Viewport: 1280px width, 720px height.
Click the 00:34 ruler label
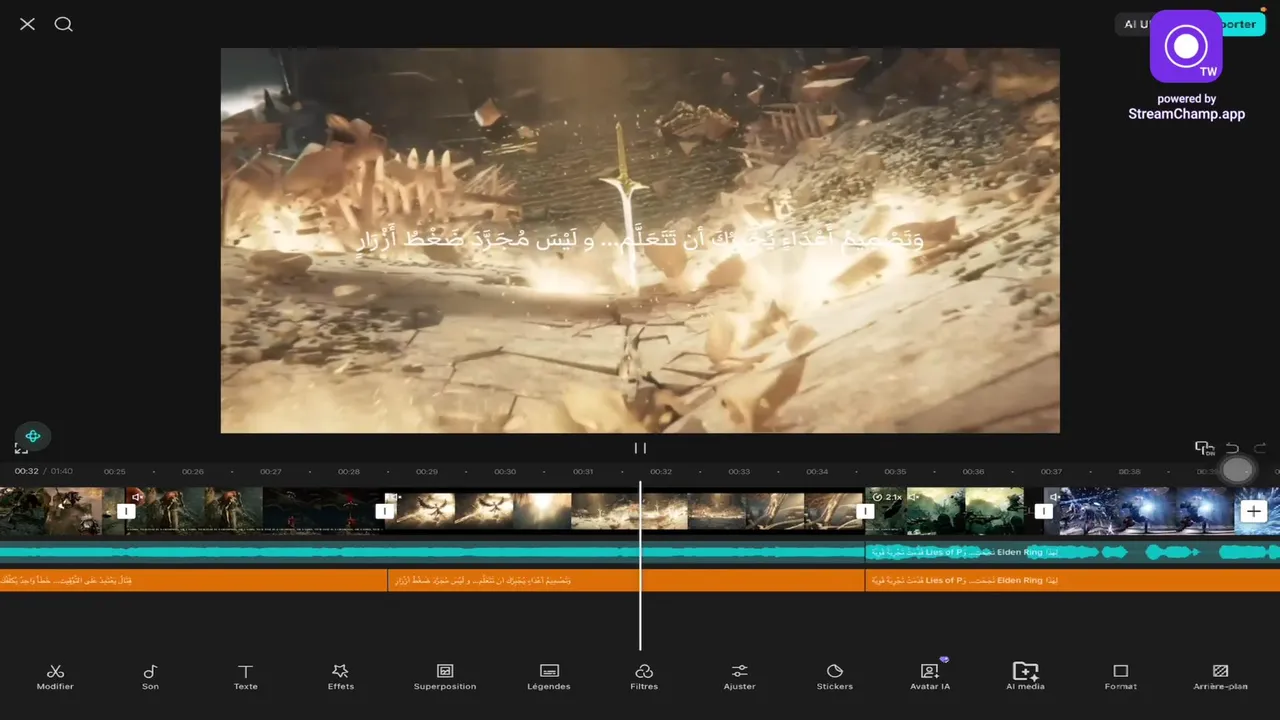coord(817,471)
